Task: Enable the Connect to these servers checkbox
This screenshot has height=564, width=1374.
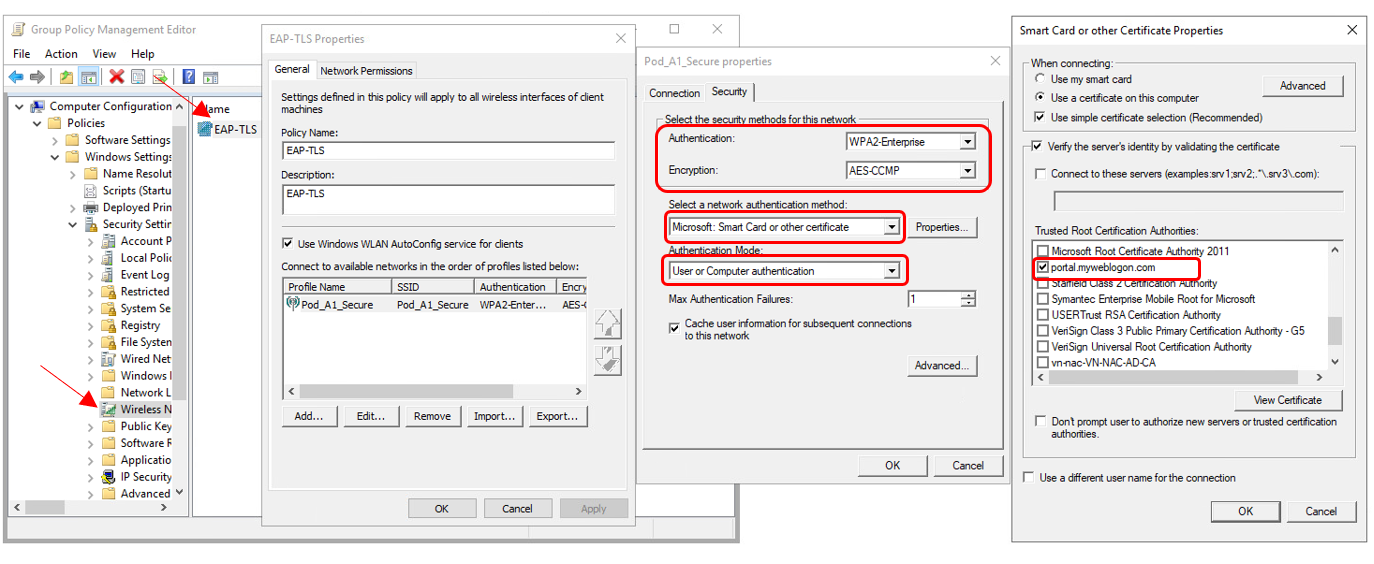Action: pyautogui.click(x=1041, y=174)
